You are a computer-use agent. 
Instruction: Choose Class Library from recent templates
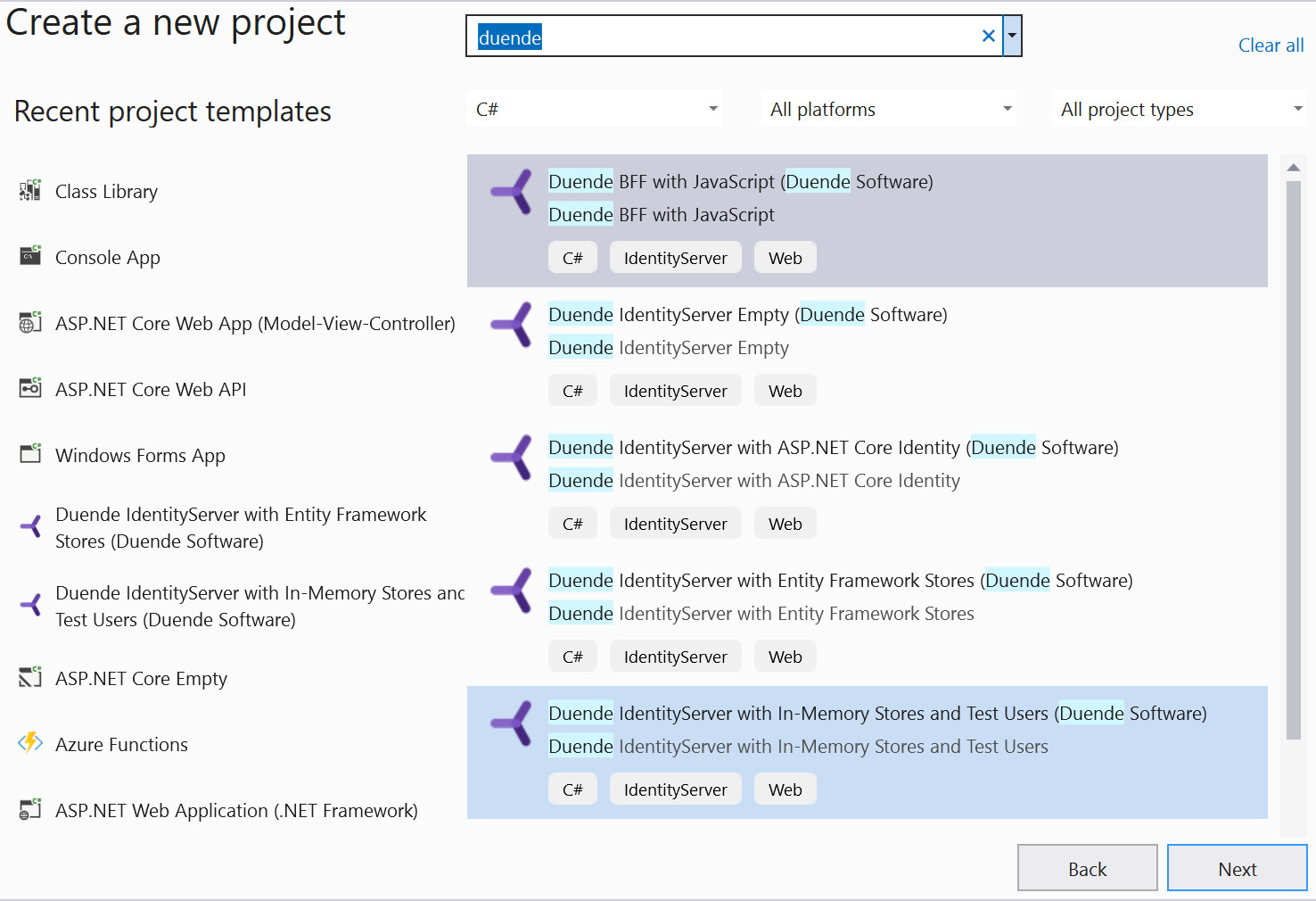[106, 191]
